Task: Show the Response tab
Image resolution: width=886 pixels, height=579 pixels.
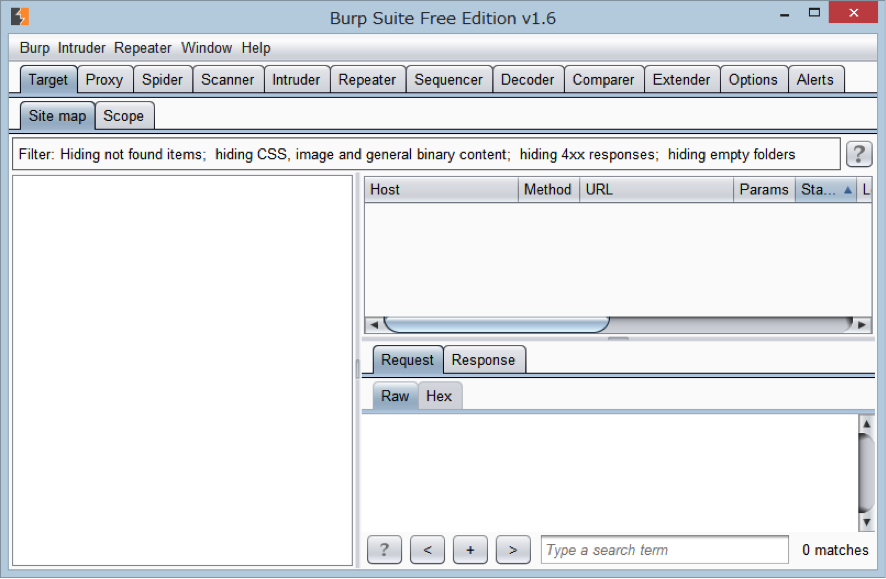Action: coord(484,360)
